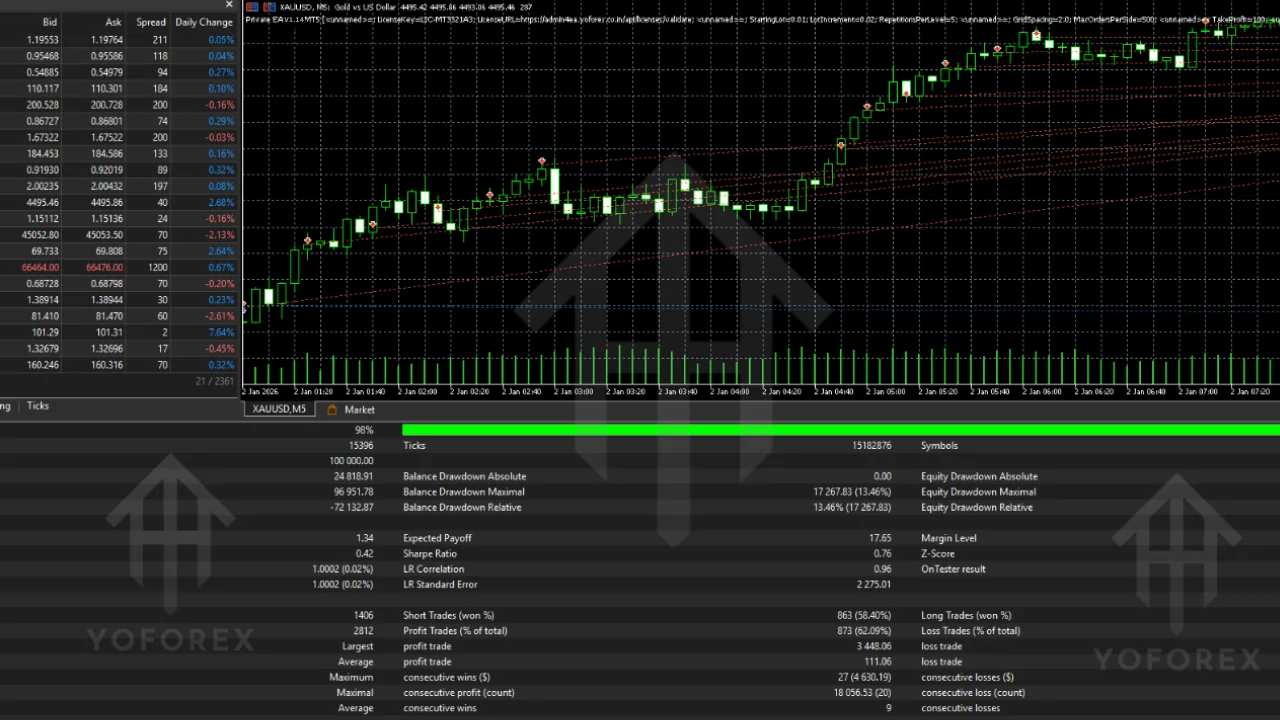Viewport: 1280px width, 720px height.
Task: Open the Market tab
Action: [359, 410]
